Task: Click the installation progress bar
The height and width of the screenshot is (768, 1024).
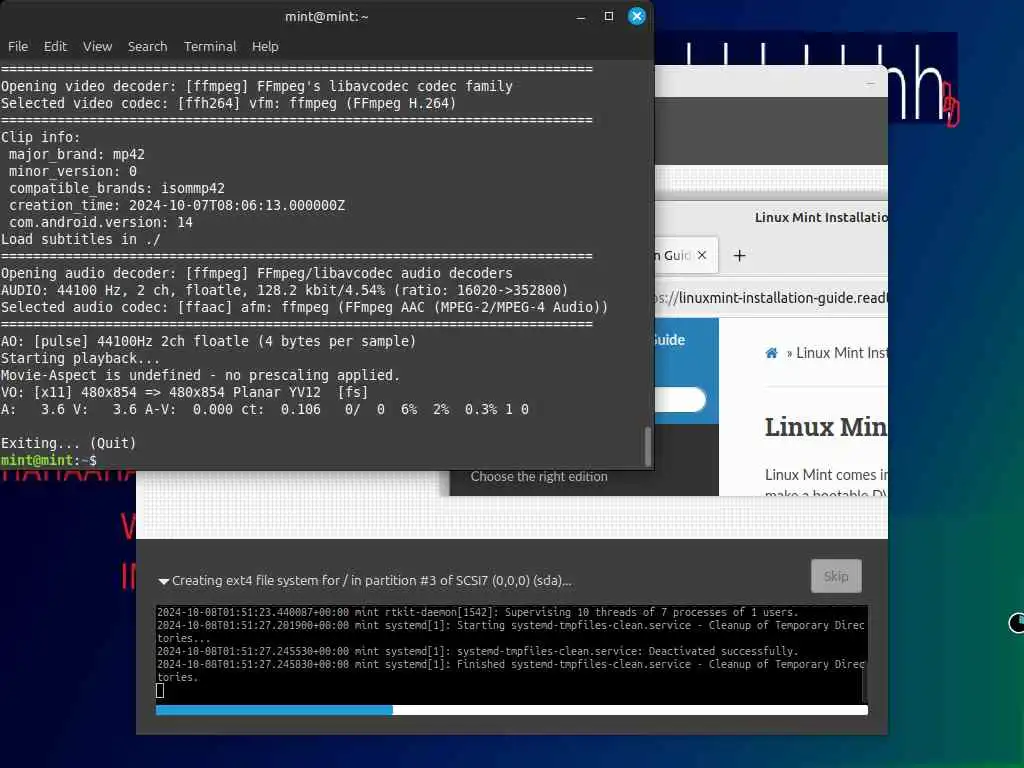Action: [511, 711]
